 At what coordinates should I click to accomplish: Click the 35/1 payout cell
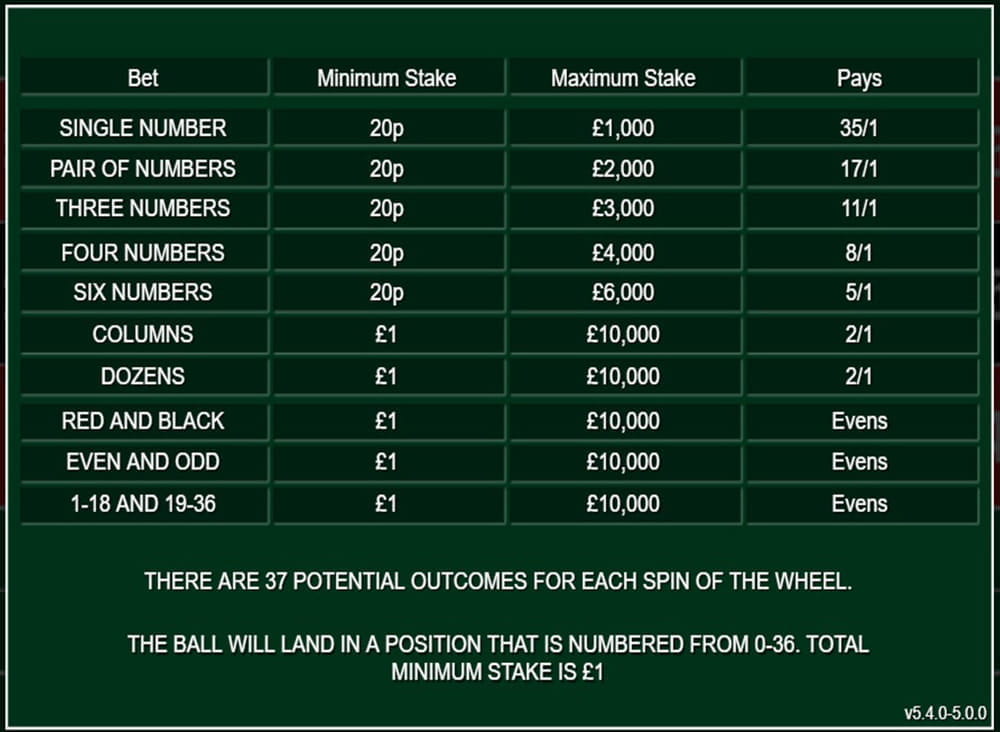860,128
